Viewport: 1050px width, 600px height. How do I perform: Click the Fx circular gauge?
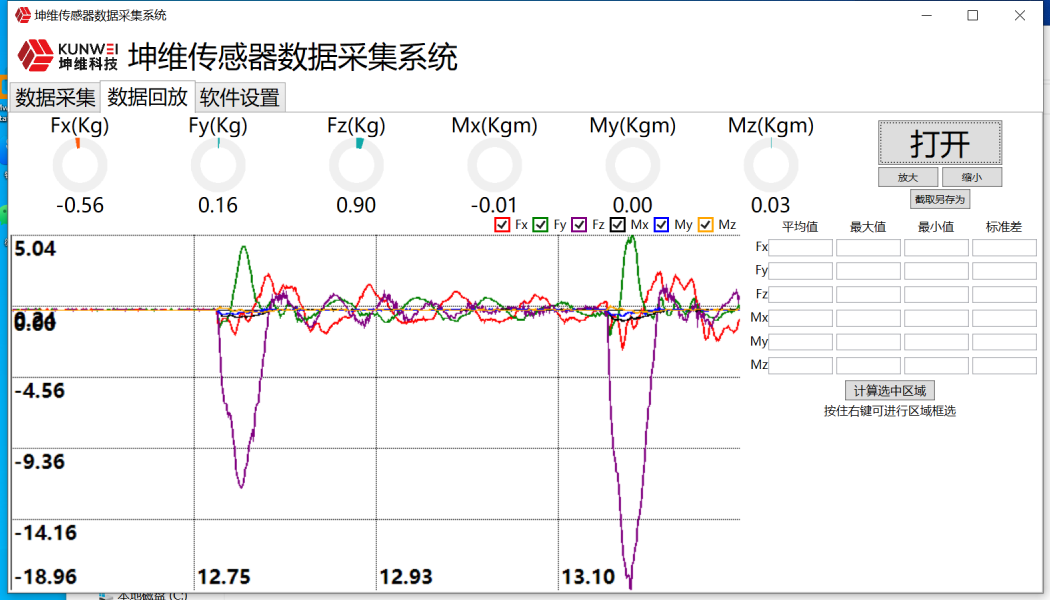point(79,166)
